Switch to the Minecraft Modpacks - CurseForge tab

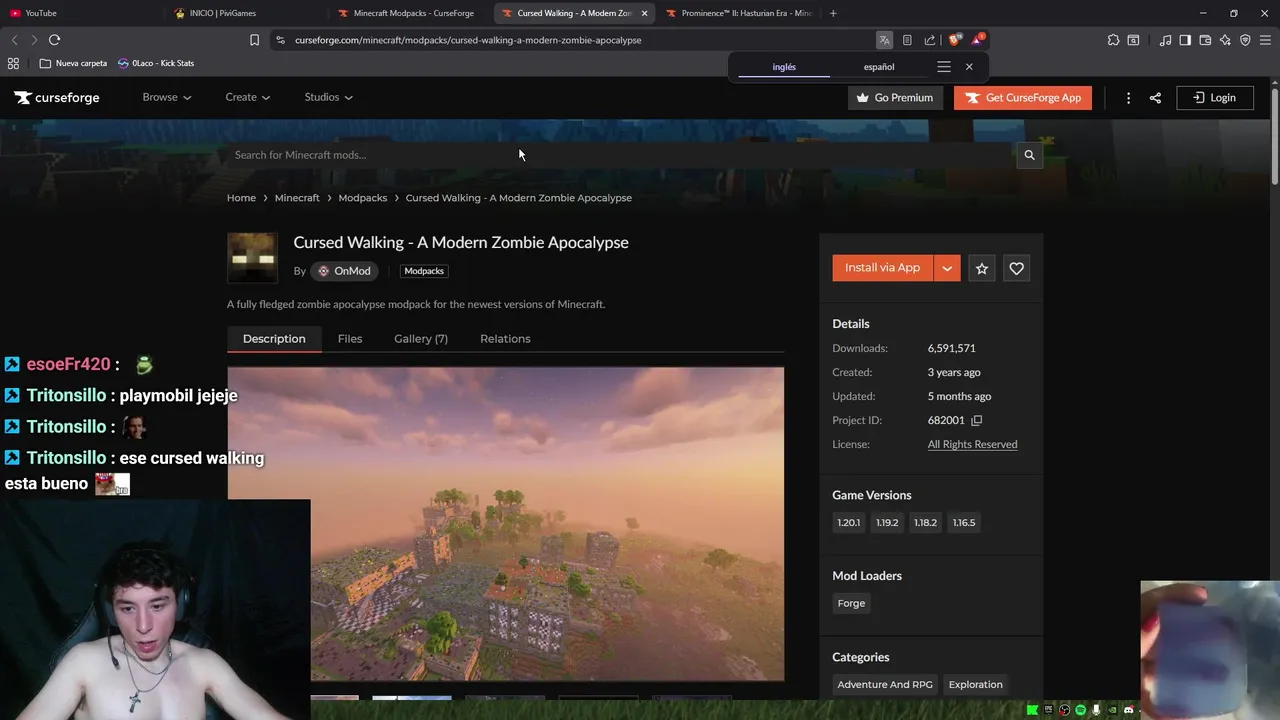click(x=410, y=13)
